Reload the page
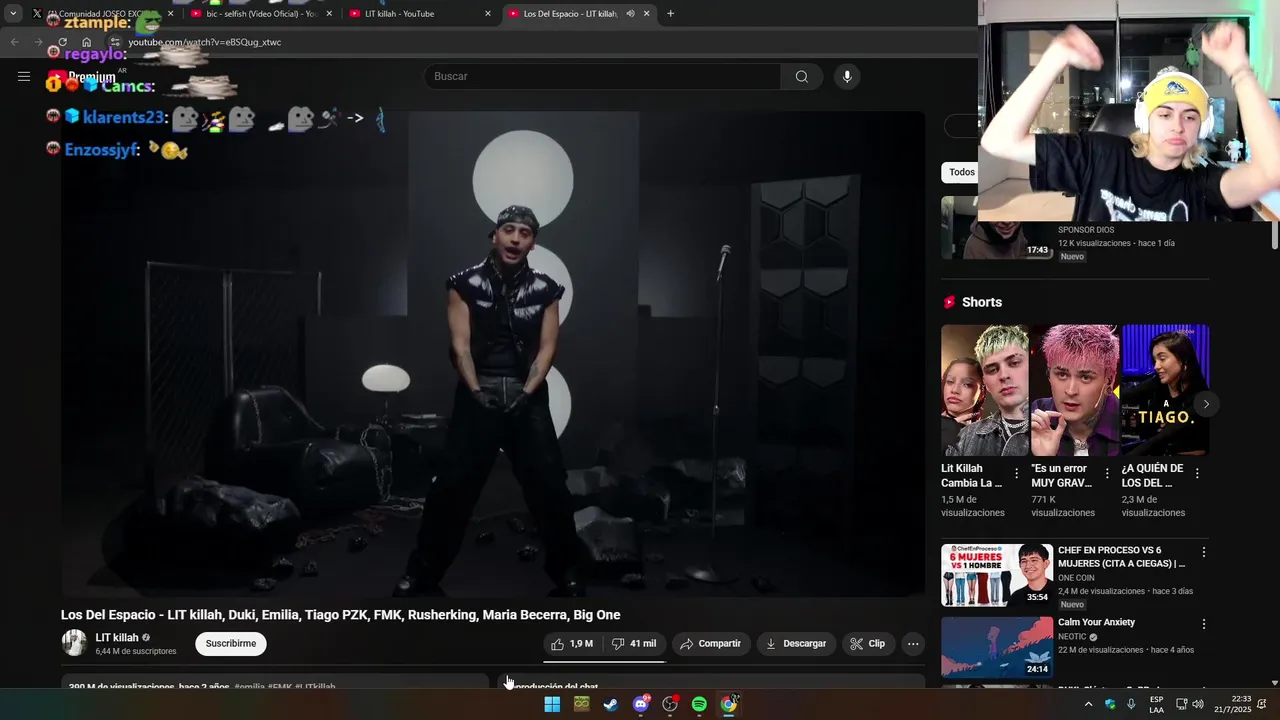Image resolution: width=1280 pixels, height=720 pixels. click(x=62, y=42)
